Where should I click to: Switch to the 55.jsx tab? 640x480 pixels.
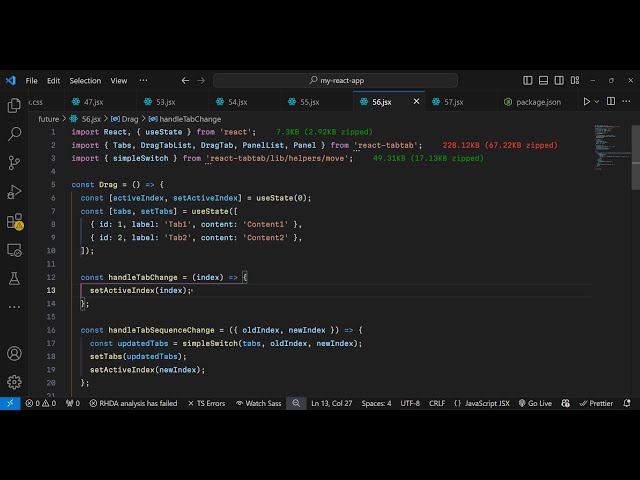click(x=304, y=101)
